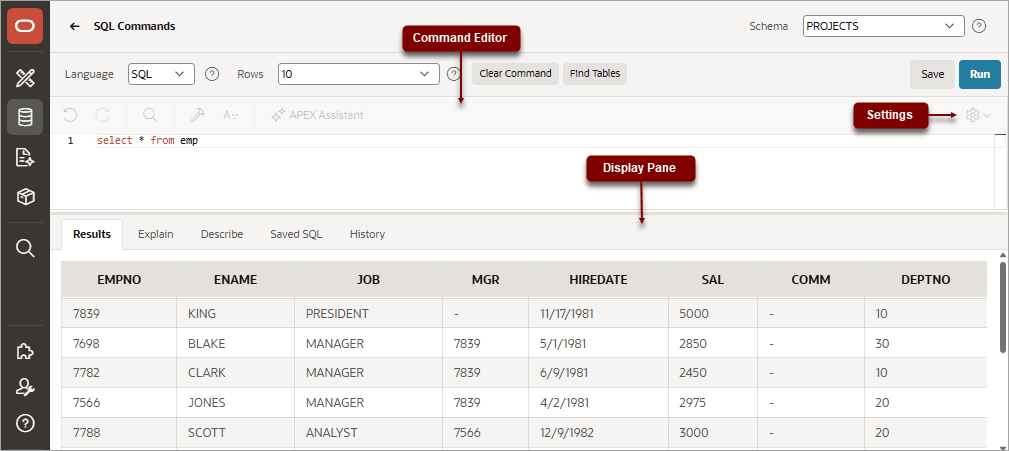Run the SQL command
Viewport: 1009px width, 451px height.
[x=980, y=75]
